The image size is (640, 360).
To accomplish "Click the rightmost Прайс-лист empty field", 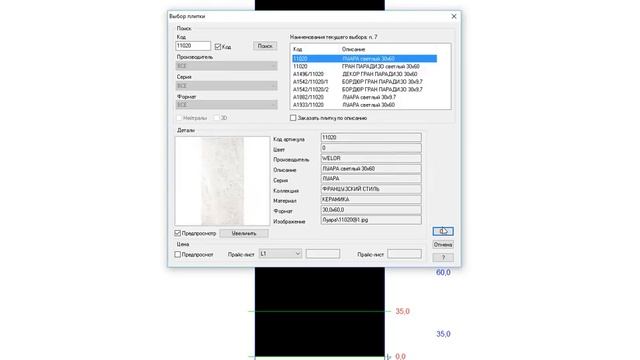I will click(x=404, y=254).
